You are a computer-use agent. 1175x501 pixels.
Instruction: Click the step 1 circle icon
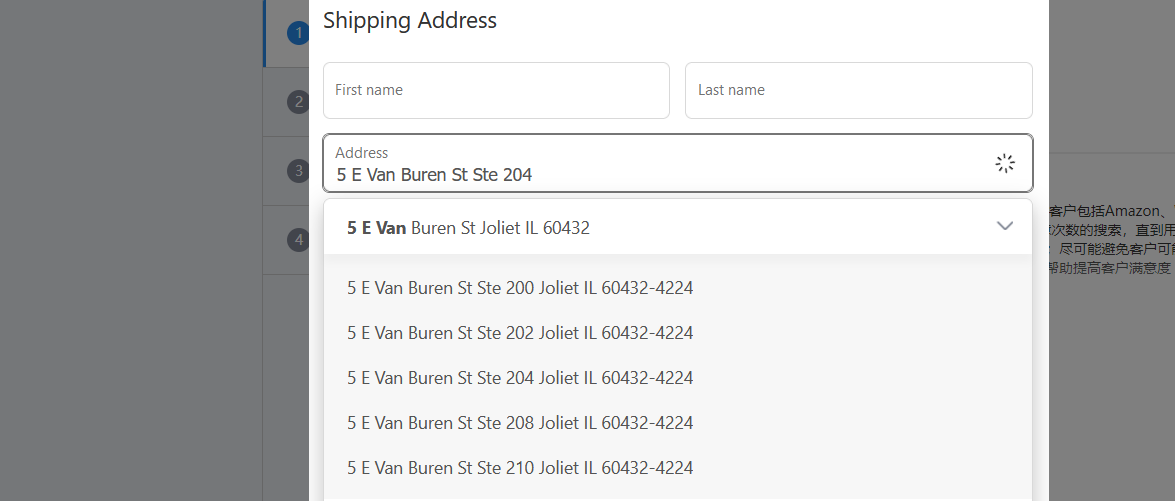point(297,34)
